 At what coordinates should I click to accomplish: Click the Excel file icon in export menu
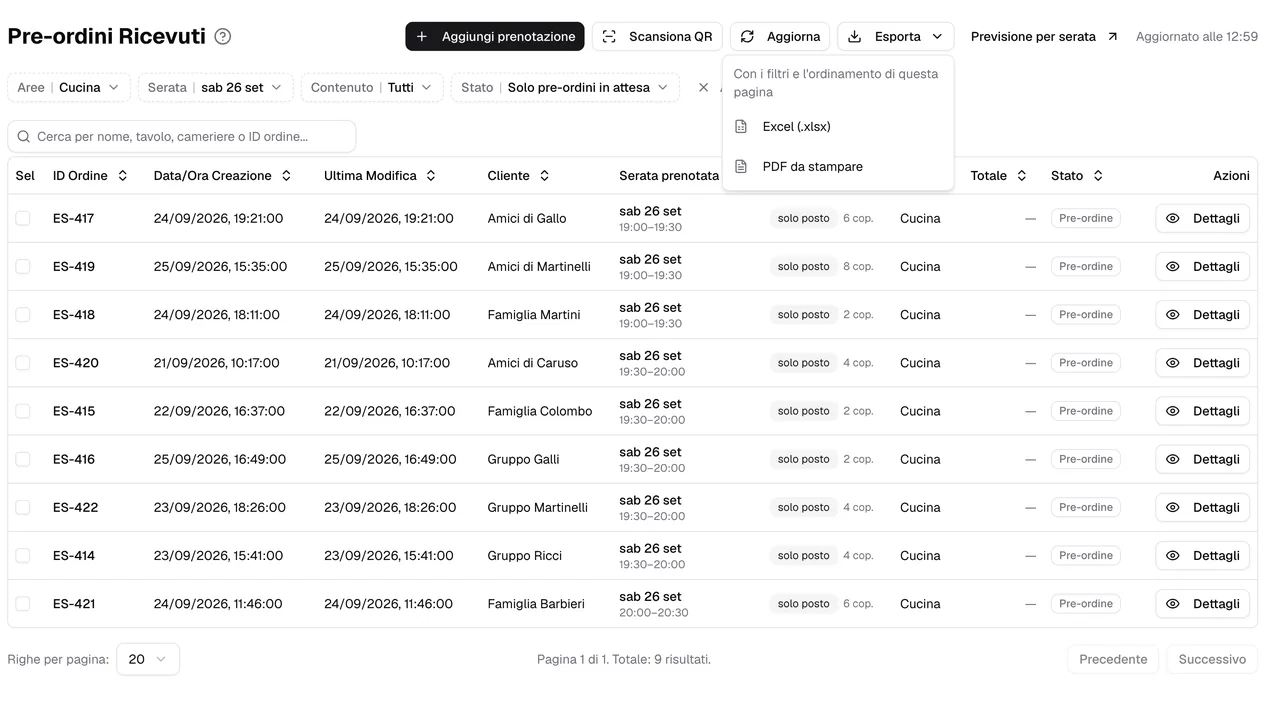[x=741, y=127]
